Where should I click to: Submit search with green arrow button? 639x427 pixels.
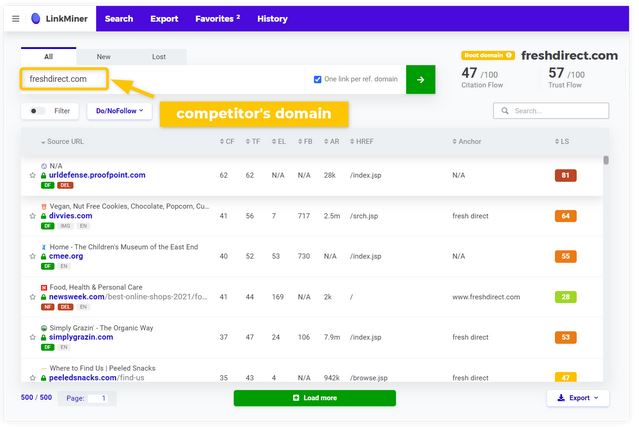tap(421, 79)
